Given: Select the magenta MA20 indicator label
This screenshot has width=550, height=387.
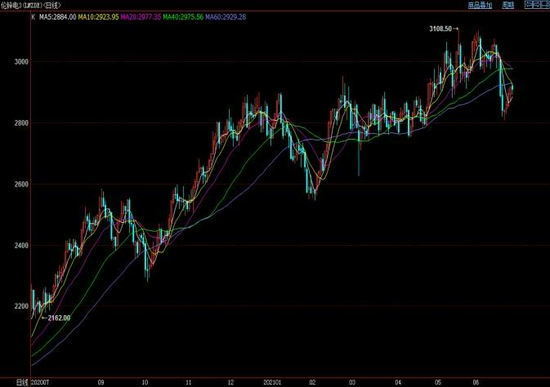Looking at the screenshot, I should [x=141, y=17].
